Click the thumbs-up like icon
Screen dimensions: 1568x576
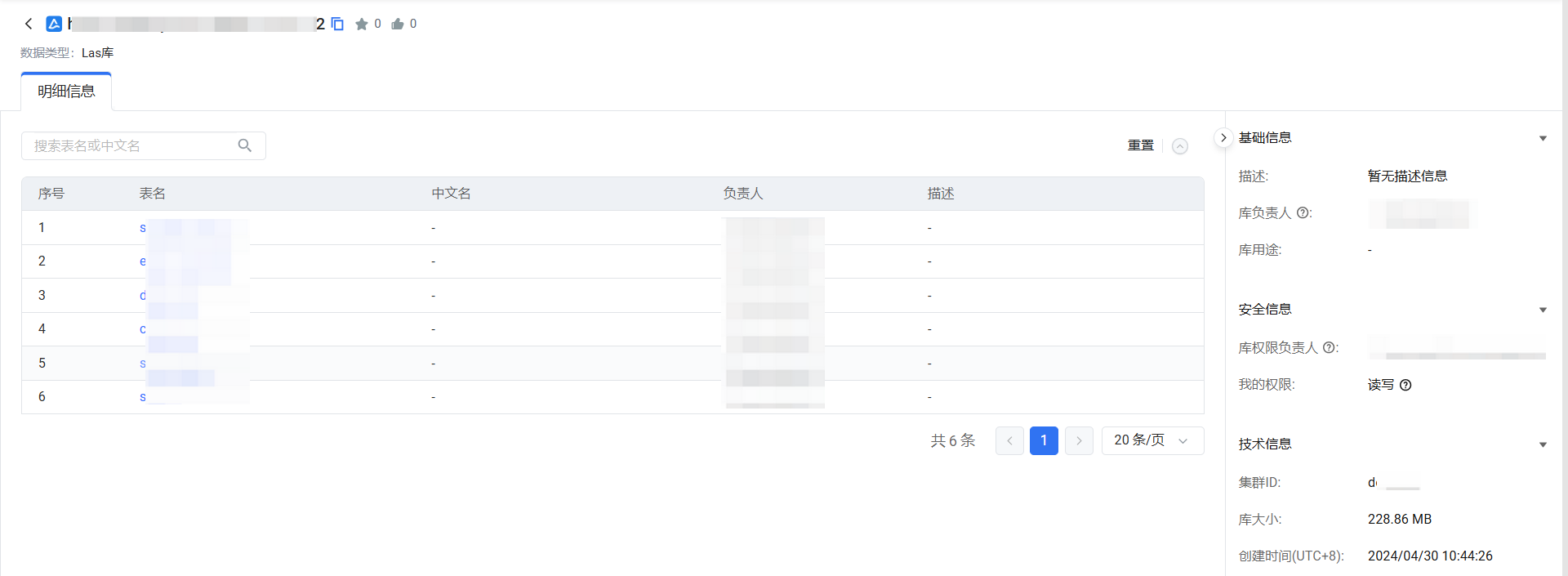398,24
